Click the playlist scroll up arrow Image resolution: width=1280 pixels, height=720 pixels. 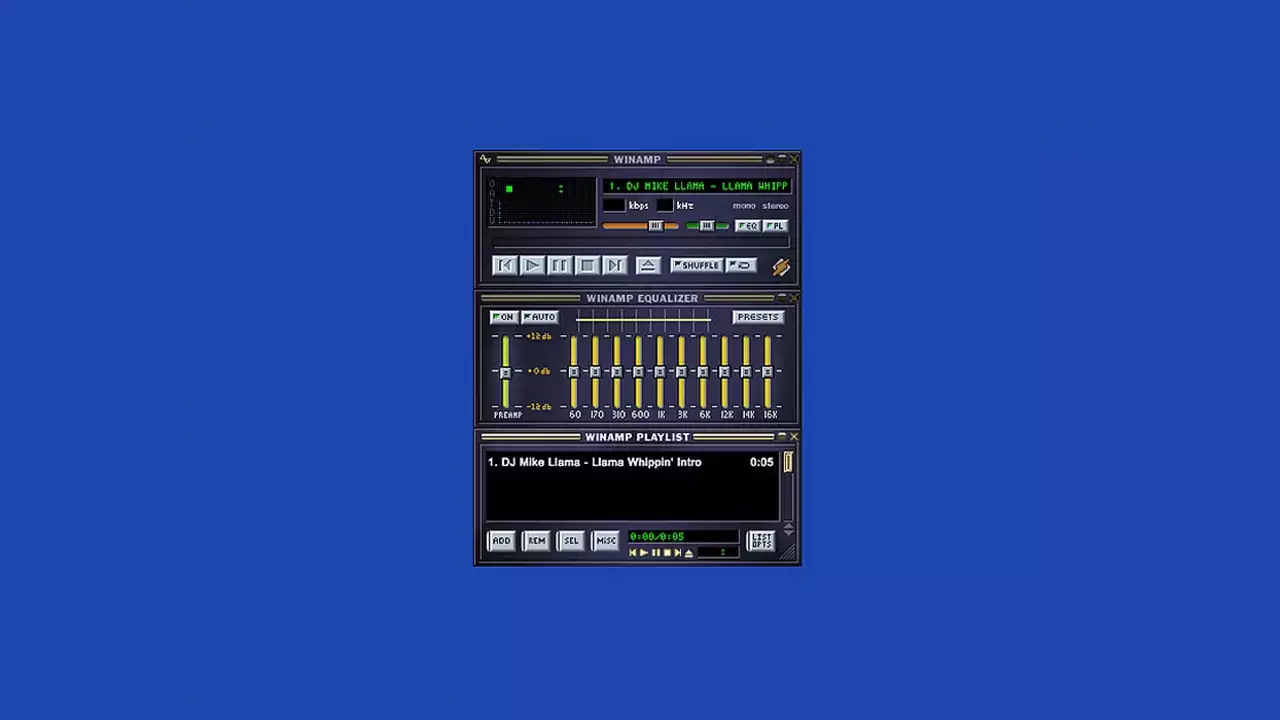tap(789, 526)
